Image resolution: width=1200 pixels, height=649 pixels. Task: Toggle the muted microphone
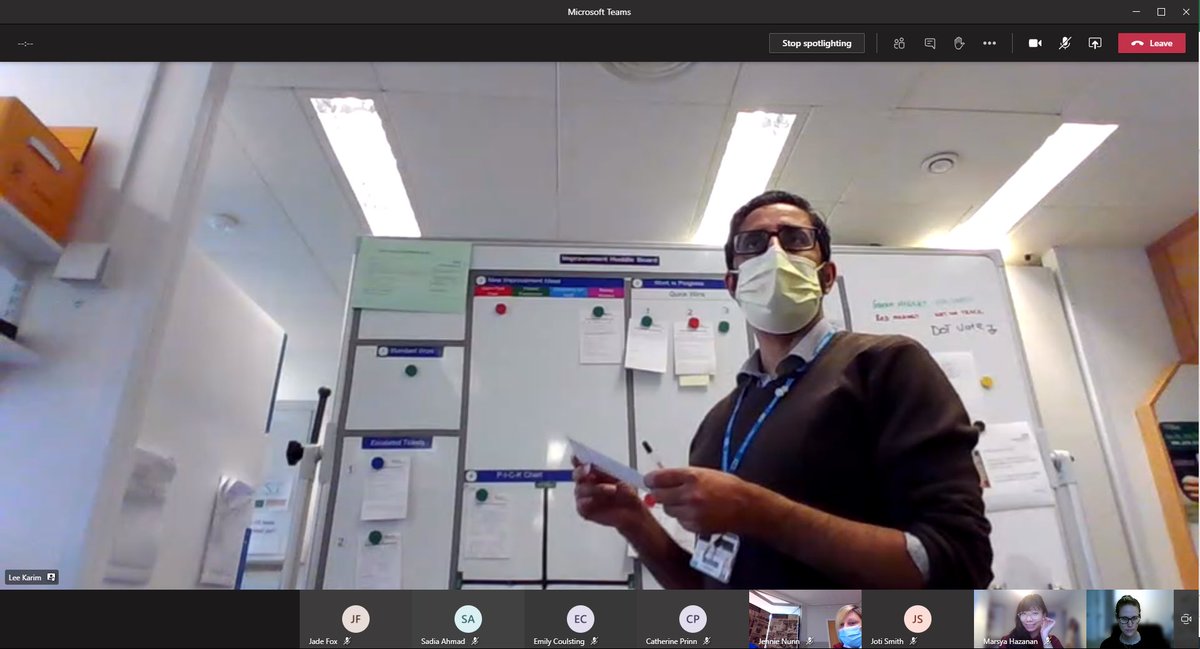[1065, 43]
